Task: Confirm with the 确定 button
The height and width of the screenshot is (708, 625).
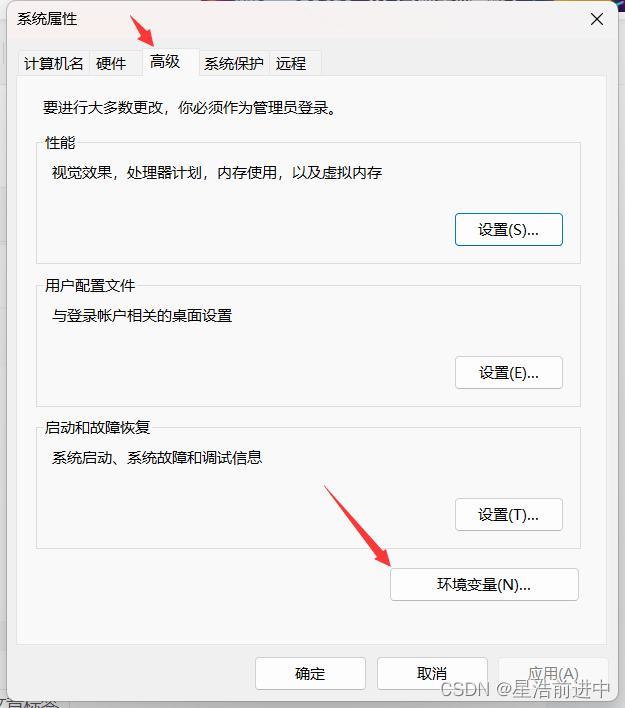Action: 310,674
